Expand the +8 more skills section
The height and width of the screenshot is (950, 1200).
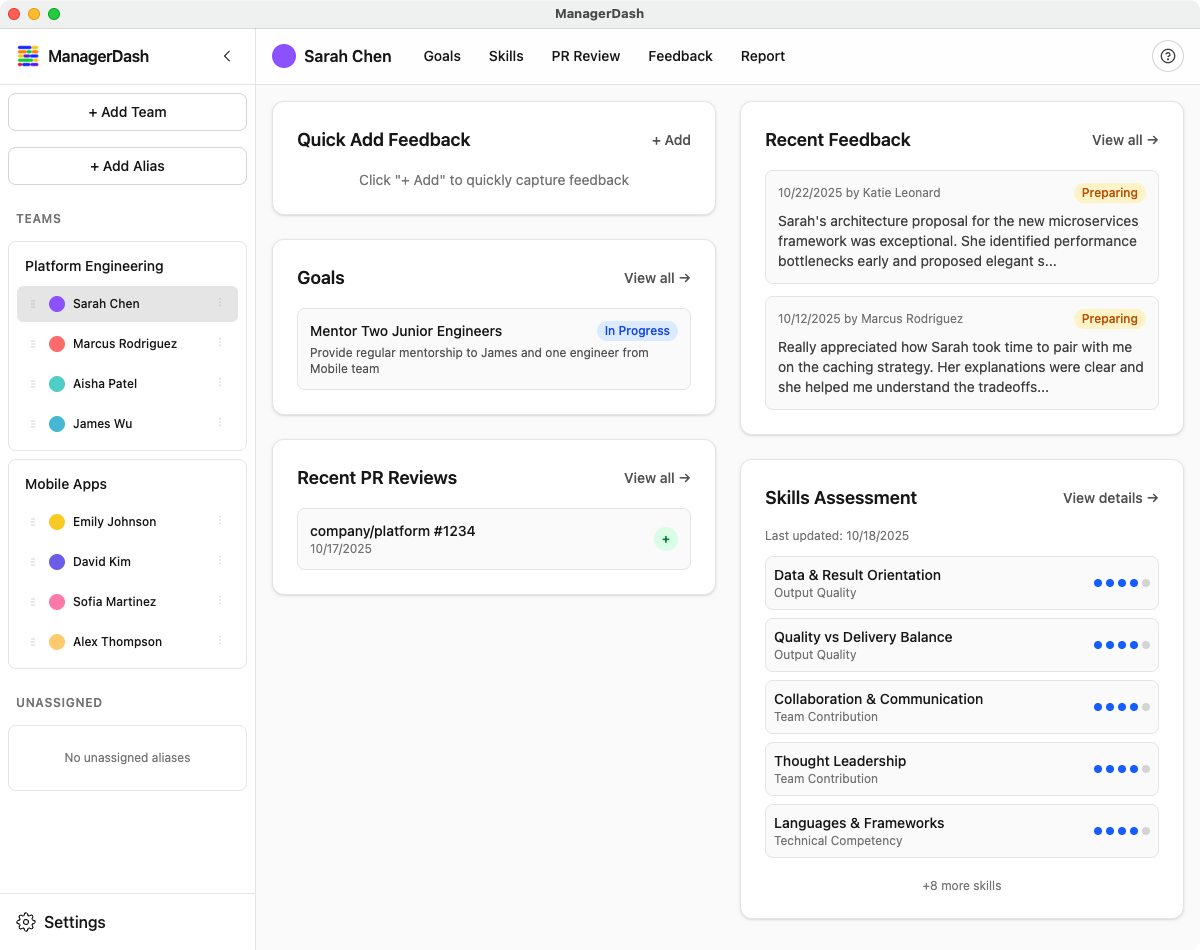(961, 885)
